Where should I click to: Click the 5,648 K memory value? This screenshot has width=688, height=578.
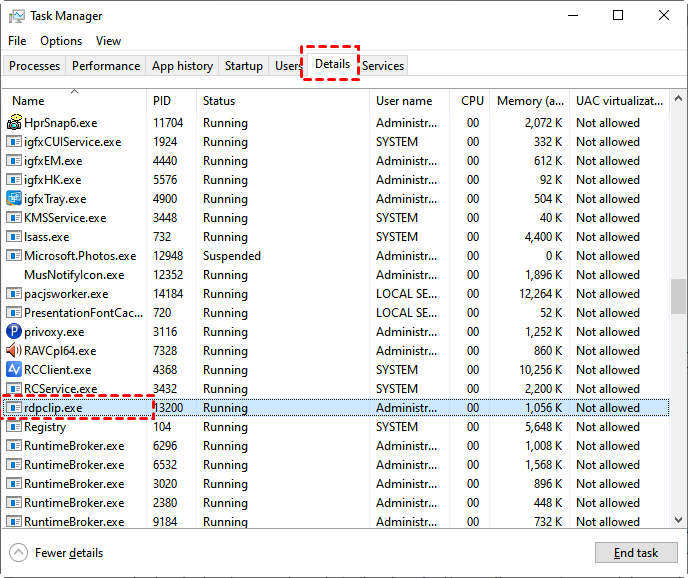[x=544, y=427]
